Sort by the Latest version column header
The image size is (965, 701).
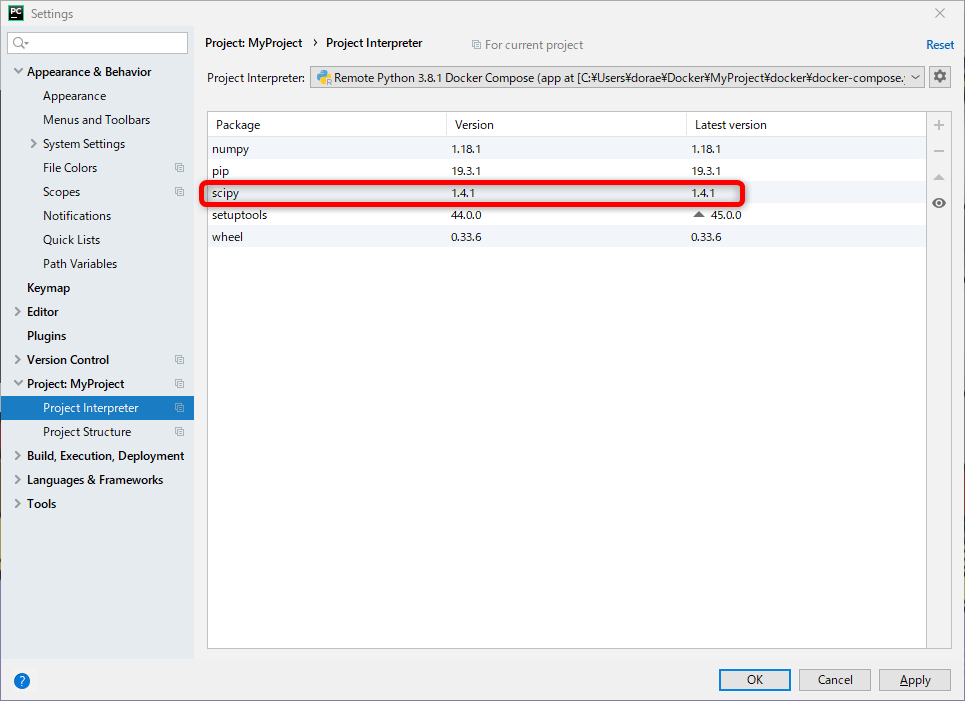click(x=806, y=125)
